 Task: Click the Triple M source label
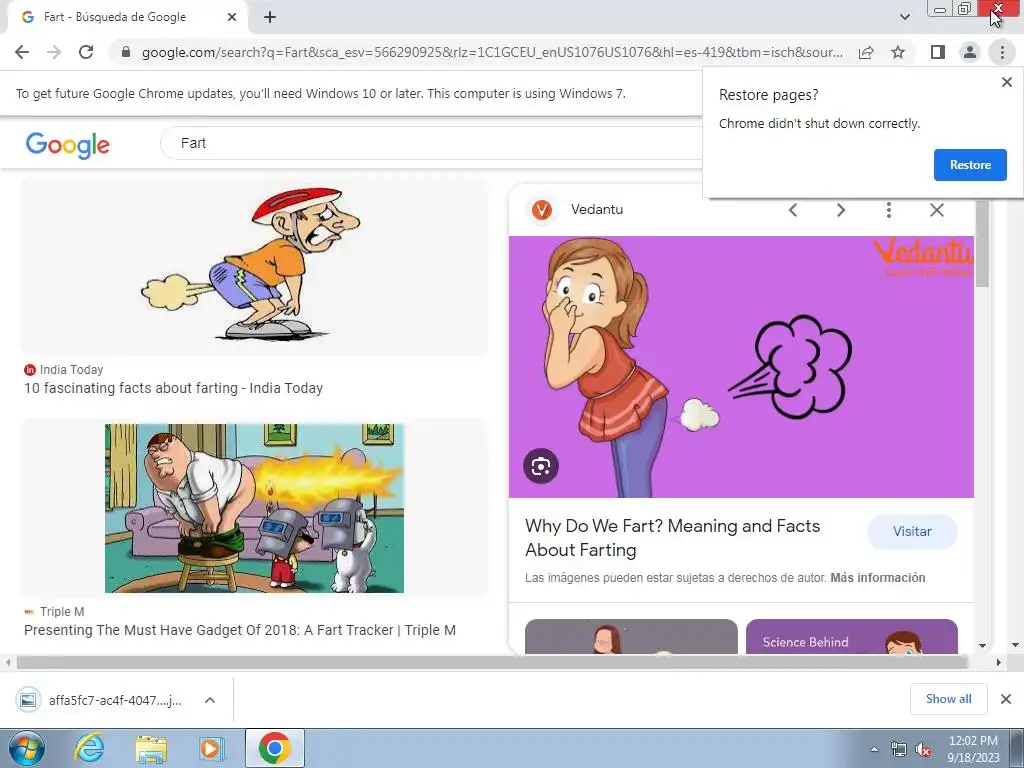click(x=61, y=612)
